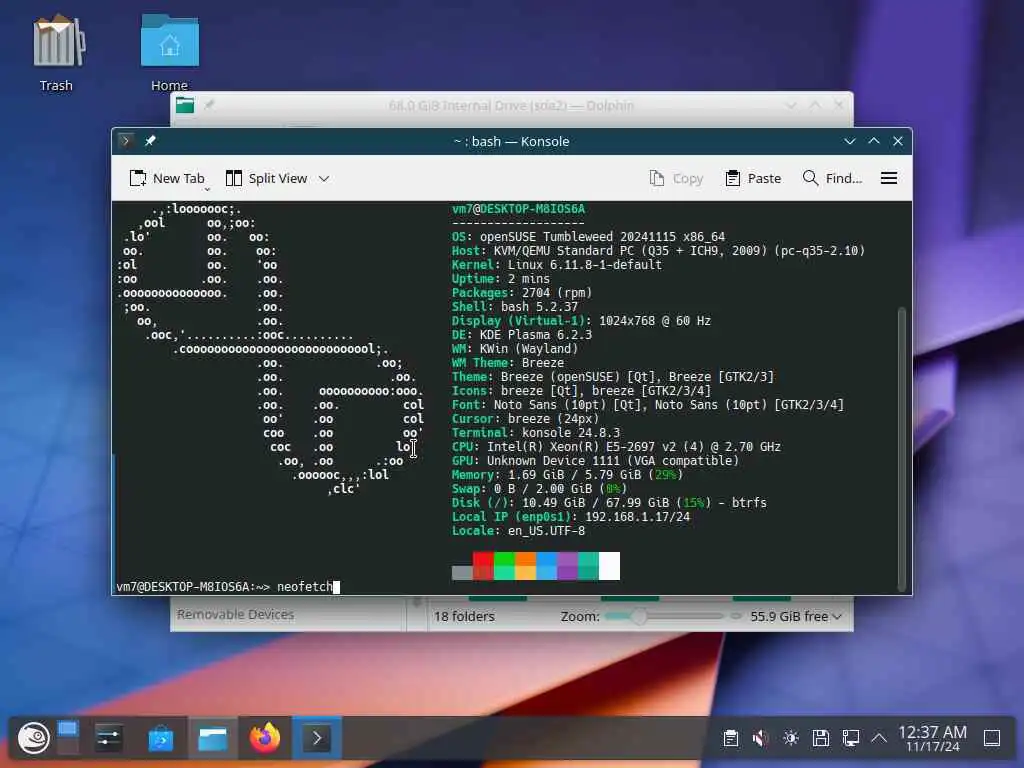Click the show desktop button
1024x768 pixels.
(992, 738)
